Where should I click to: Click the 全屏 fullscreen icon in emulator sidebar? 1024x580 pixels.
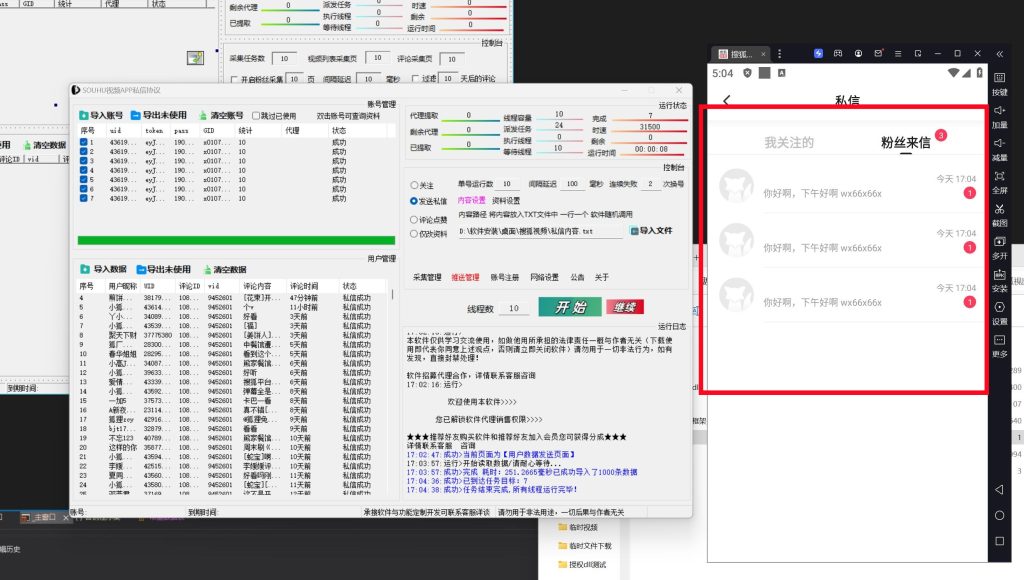click(999, 175)
